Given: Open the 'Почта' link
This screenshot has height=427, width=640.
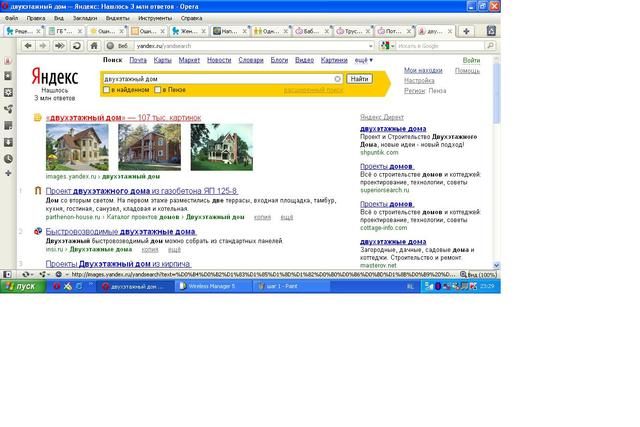Looking at the screenshot, I should 138,60.
